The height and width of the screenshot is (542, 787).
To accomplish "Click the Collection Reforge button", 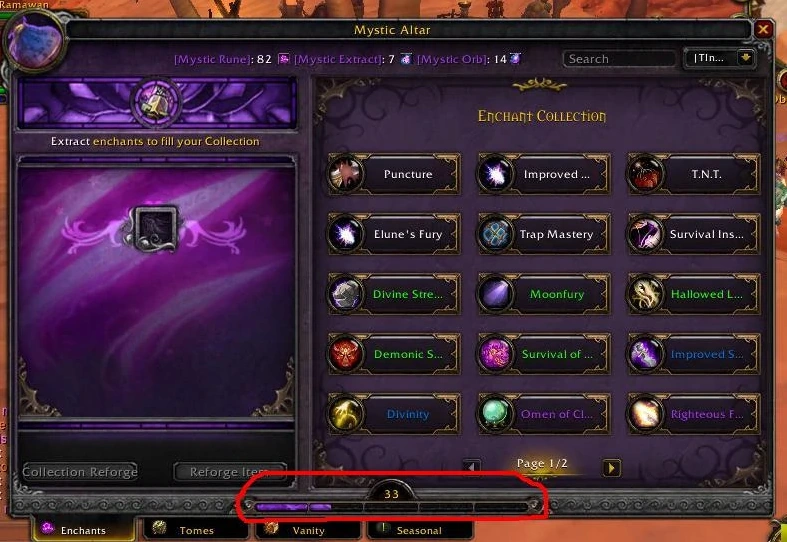I will point(80,472).
